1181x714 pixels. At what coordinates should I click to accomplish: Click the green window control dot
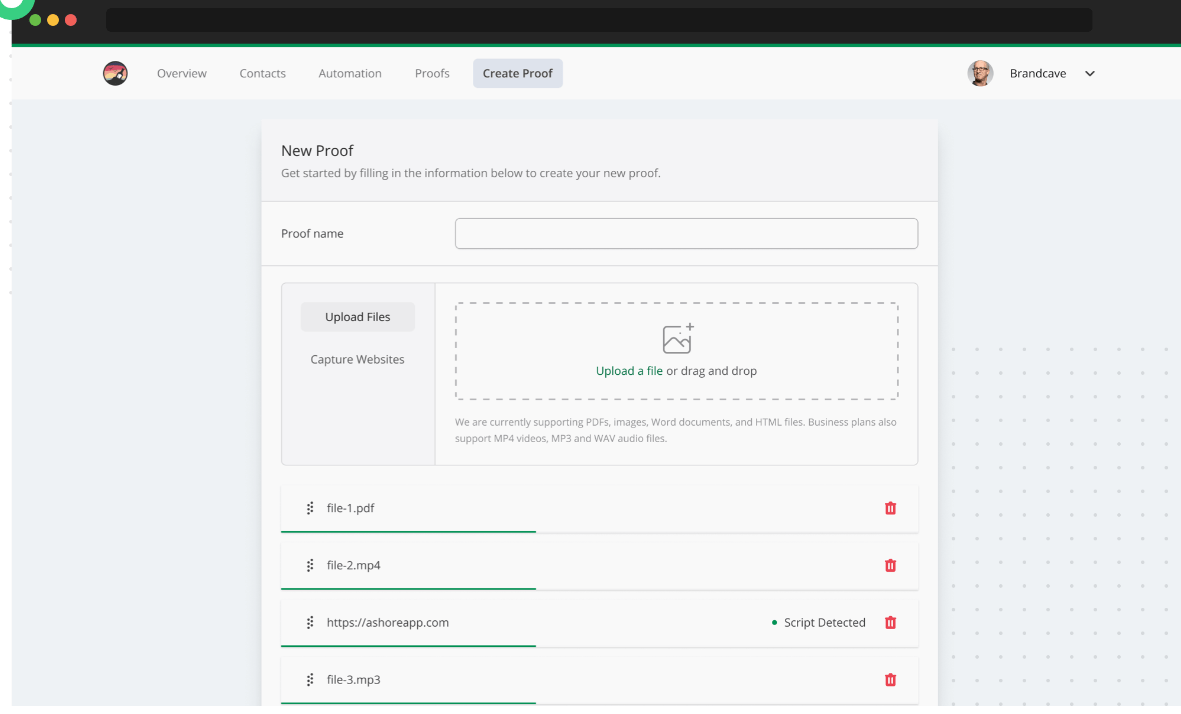pos(35,20)
